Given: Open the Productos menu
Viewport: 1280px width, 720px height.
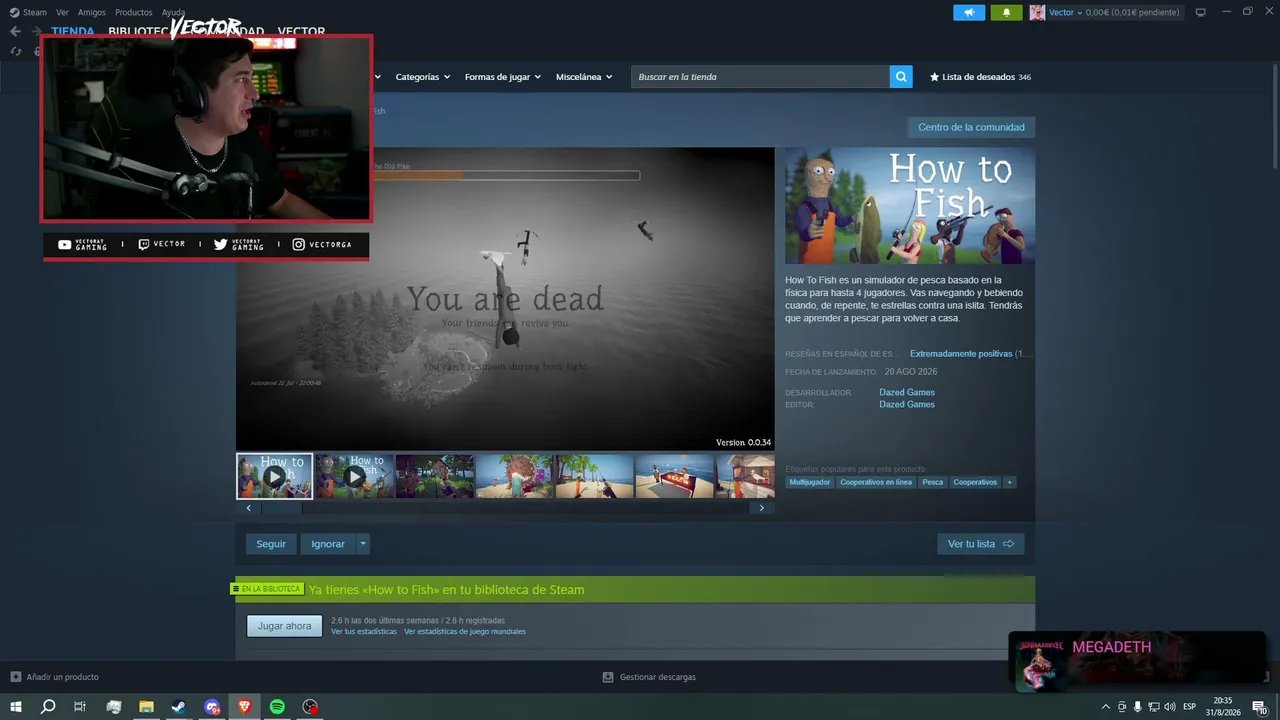Looking at the screenshot, I should pos(134,12).
